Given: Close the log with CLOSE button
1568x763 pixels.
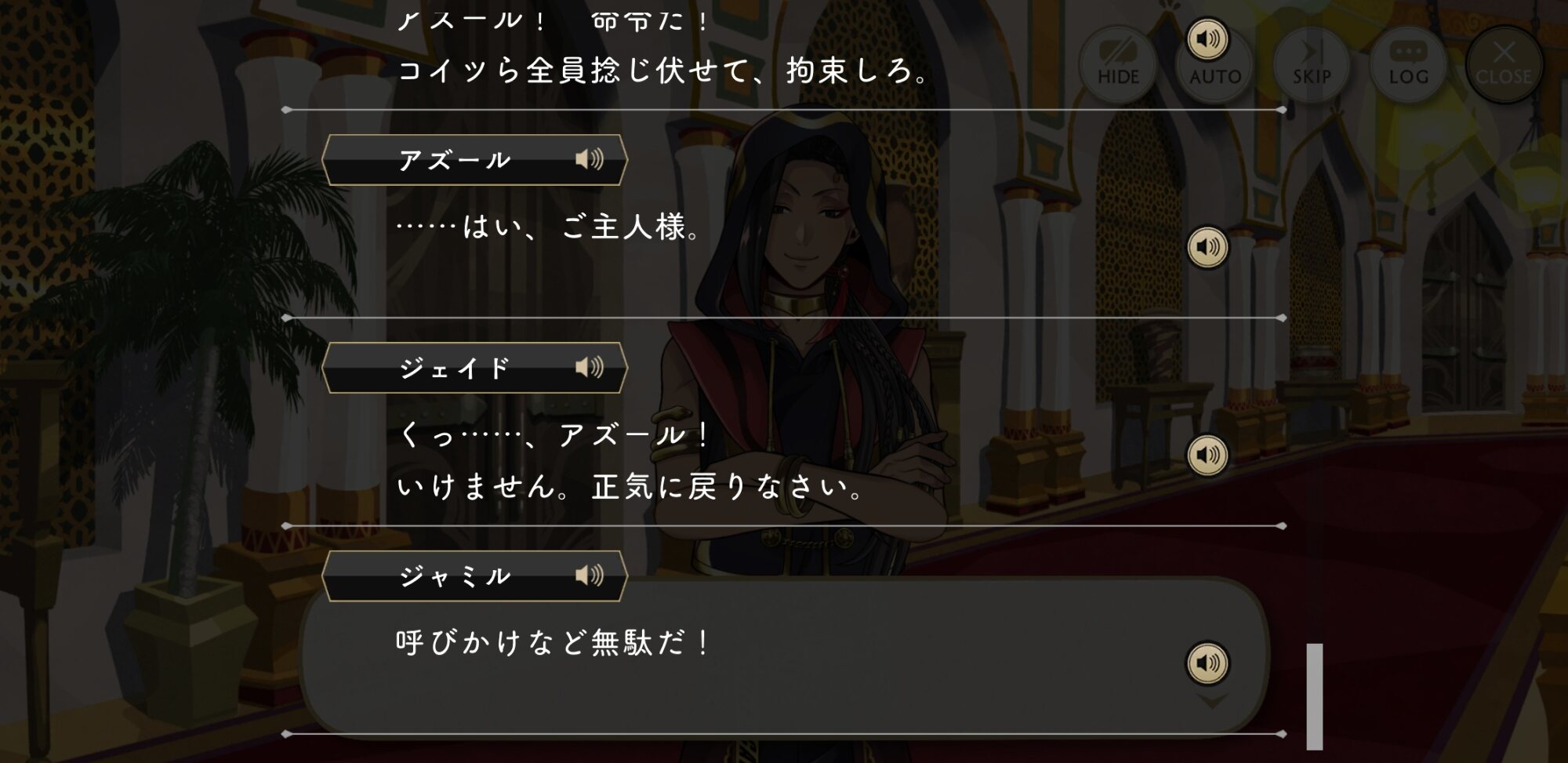Looking at the screenshot, I should (1504, 64).
